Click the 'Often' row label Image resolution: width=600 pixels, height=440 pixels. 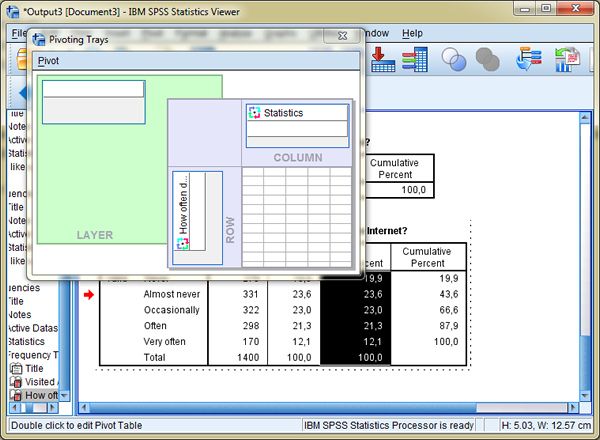[x=155, y=326]
